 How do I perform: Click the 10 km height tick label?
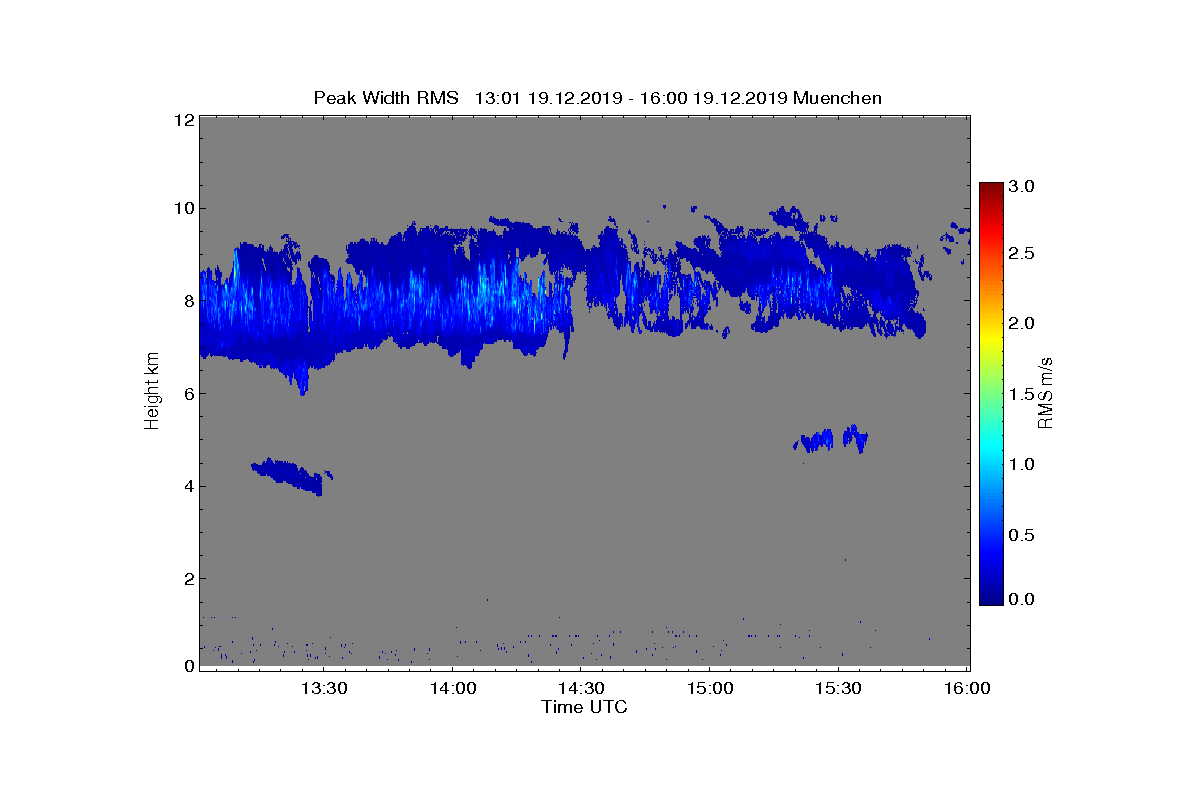click(183, 209)
